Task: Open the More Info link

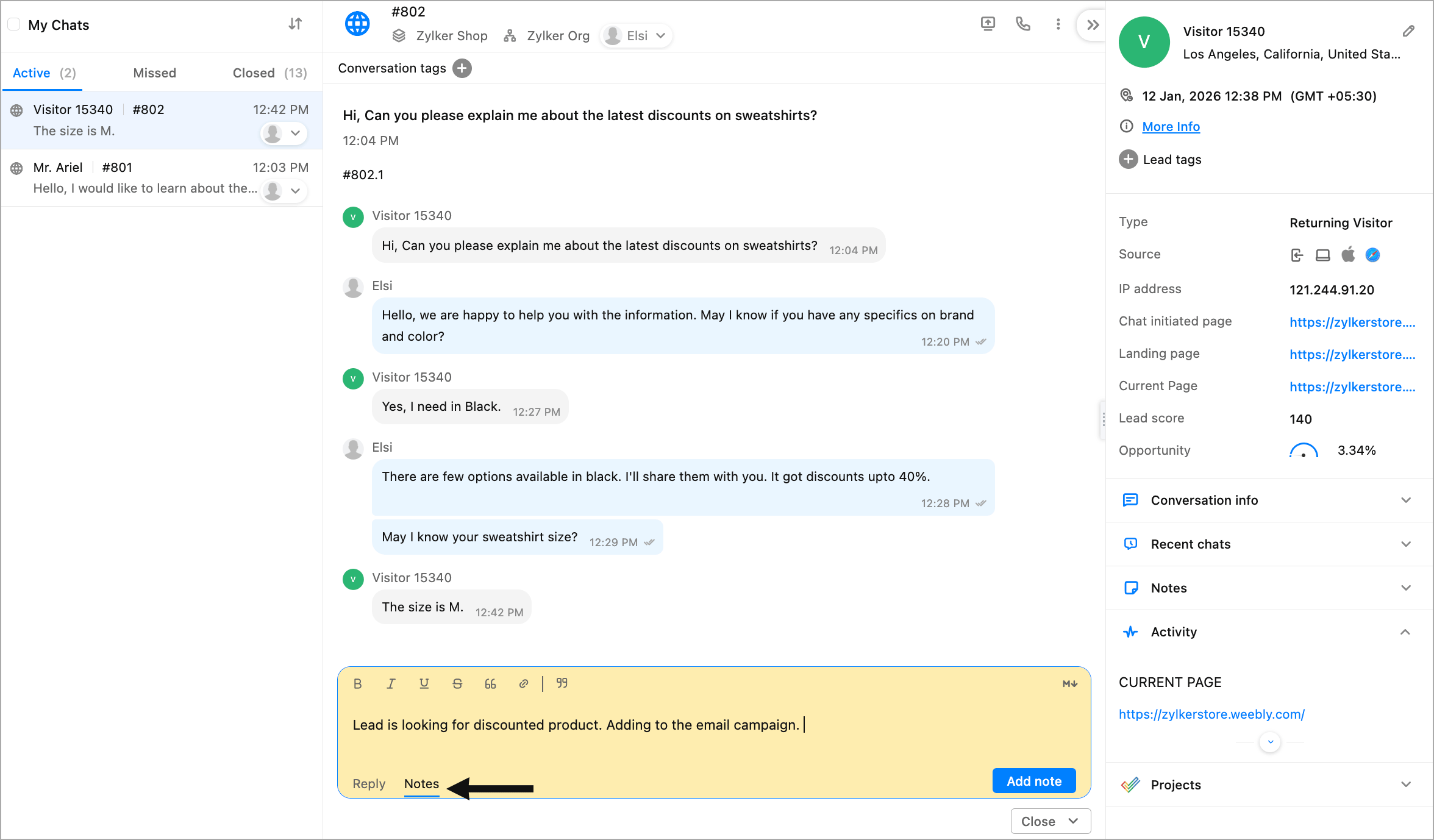Action: pyautogui.click(x=1171, y=127)
